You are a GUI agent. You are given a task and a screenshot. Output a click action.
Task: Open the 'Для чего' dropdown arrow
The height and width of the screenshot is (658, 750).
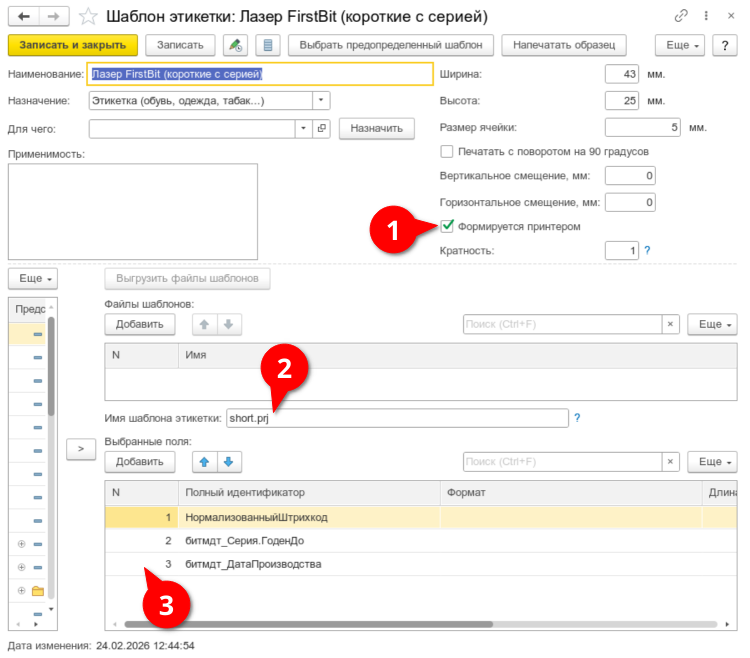point(303,128)
